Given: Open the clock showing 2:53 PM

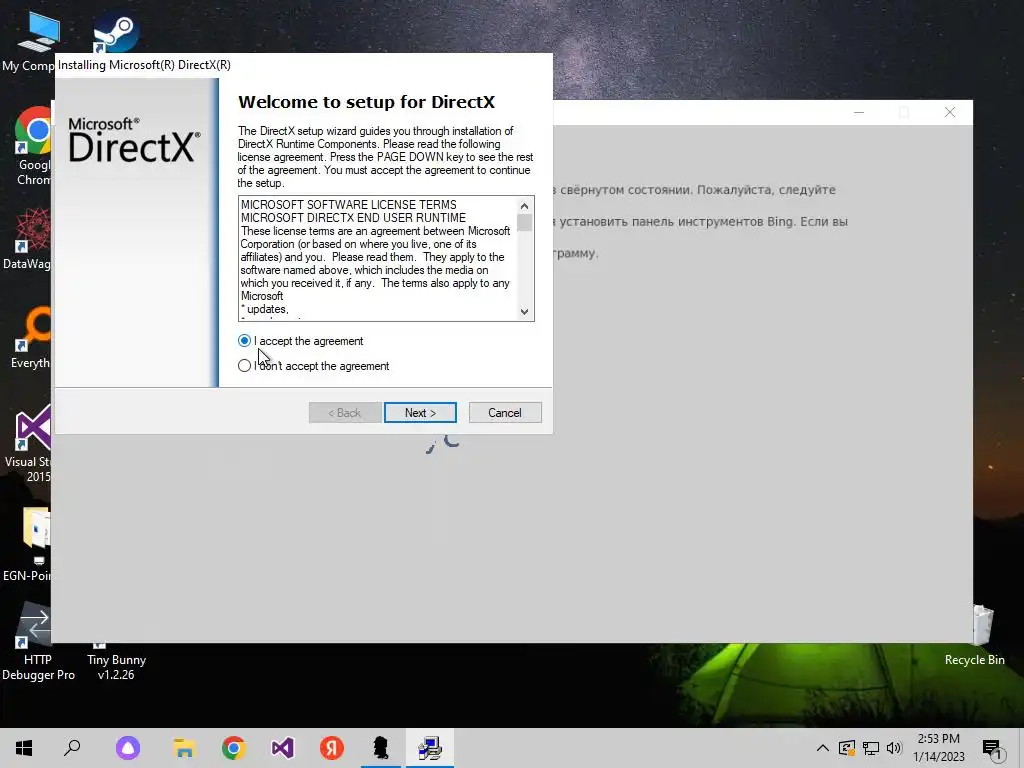Looking at the screenshot, I should (938, 748).
